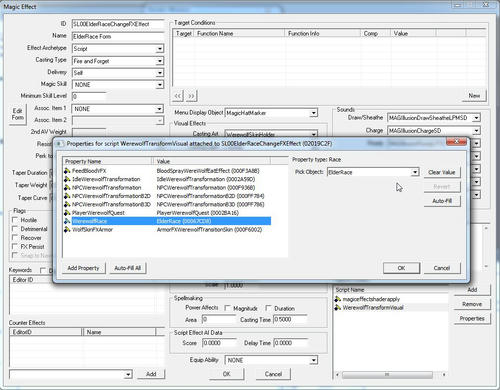Viewport: 500px width, 390px height.
Task: Click the scripts list horizontal scrollbar
Action: tap(391, 375)
